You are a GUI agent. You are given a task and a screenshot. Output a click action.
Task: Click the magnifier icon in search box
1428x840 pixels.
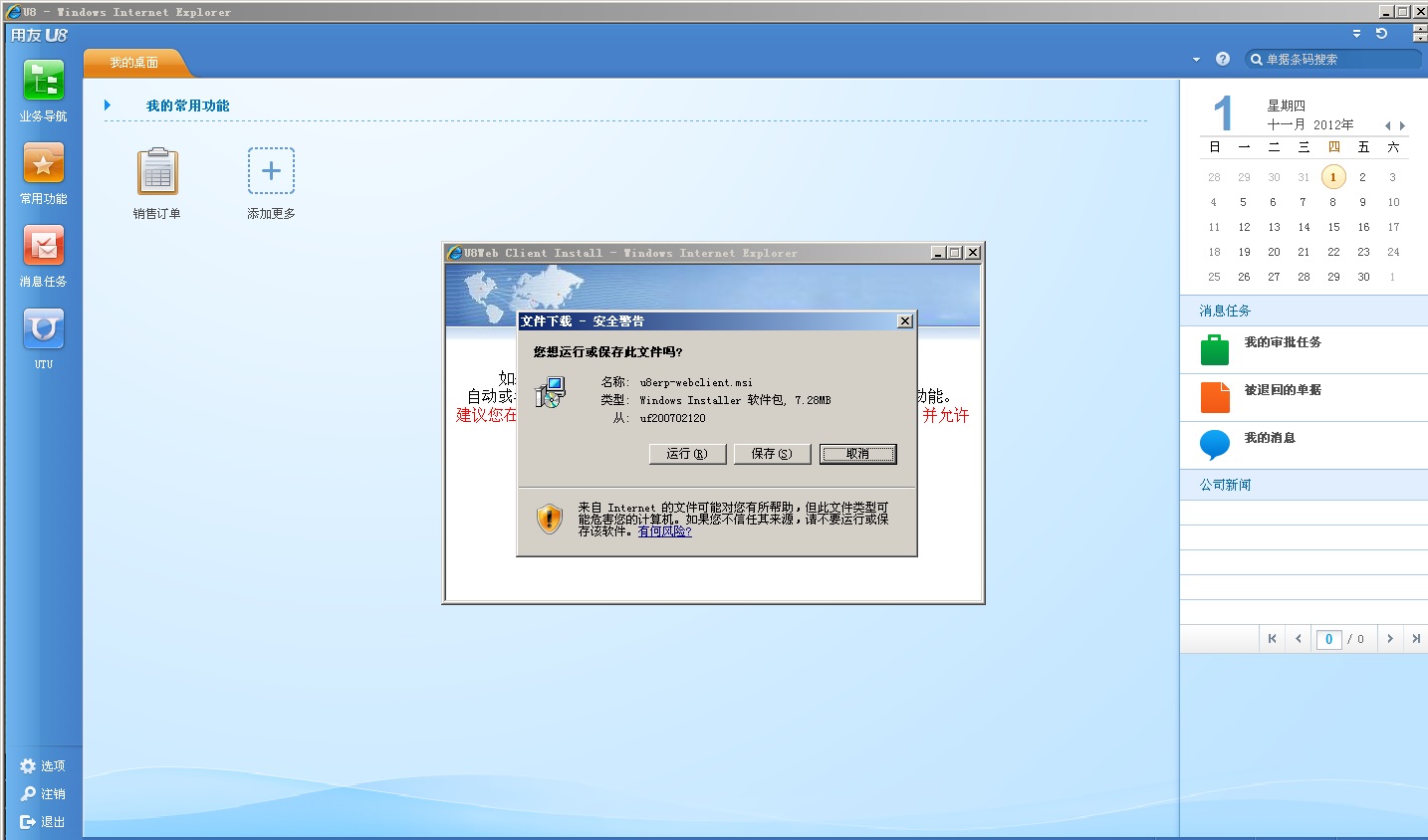(x=1257, y=60)
